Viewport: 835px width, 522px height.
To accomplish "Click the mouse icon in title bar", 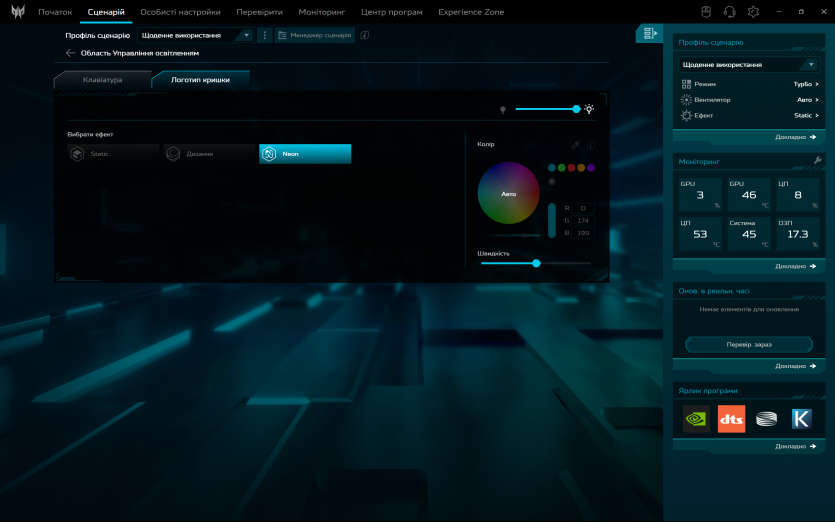I will [705, 12].
